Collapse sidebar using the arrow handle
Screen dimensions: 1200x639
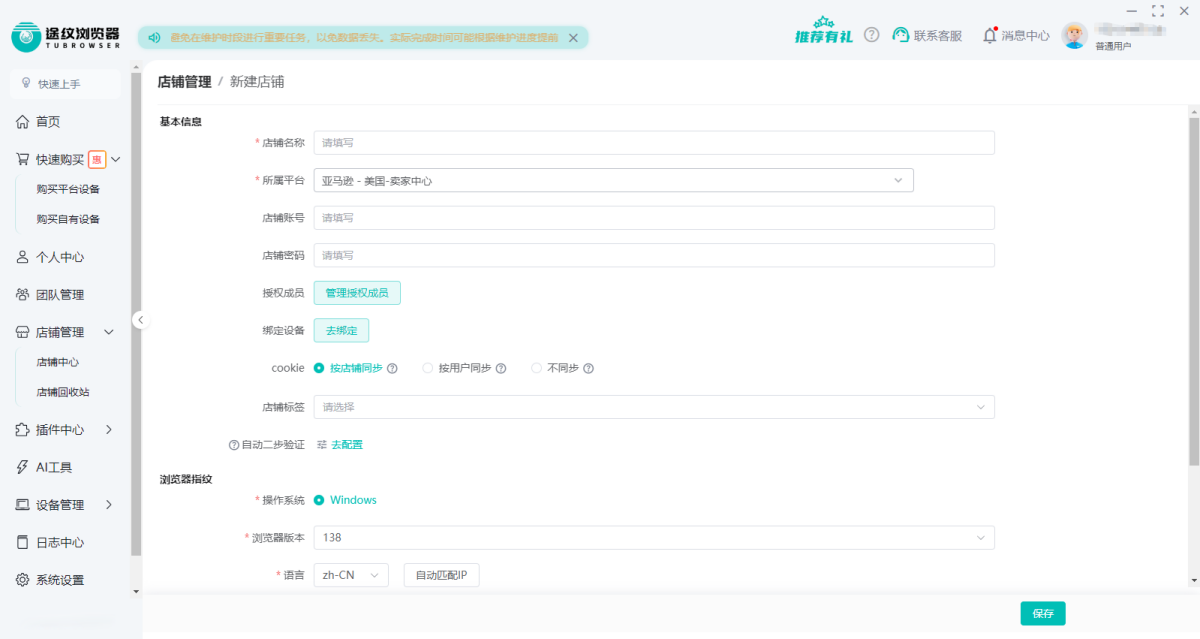pos(140,320)
